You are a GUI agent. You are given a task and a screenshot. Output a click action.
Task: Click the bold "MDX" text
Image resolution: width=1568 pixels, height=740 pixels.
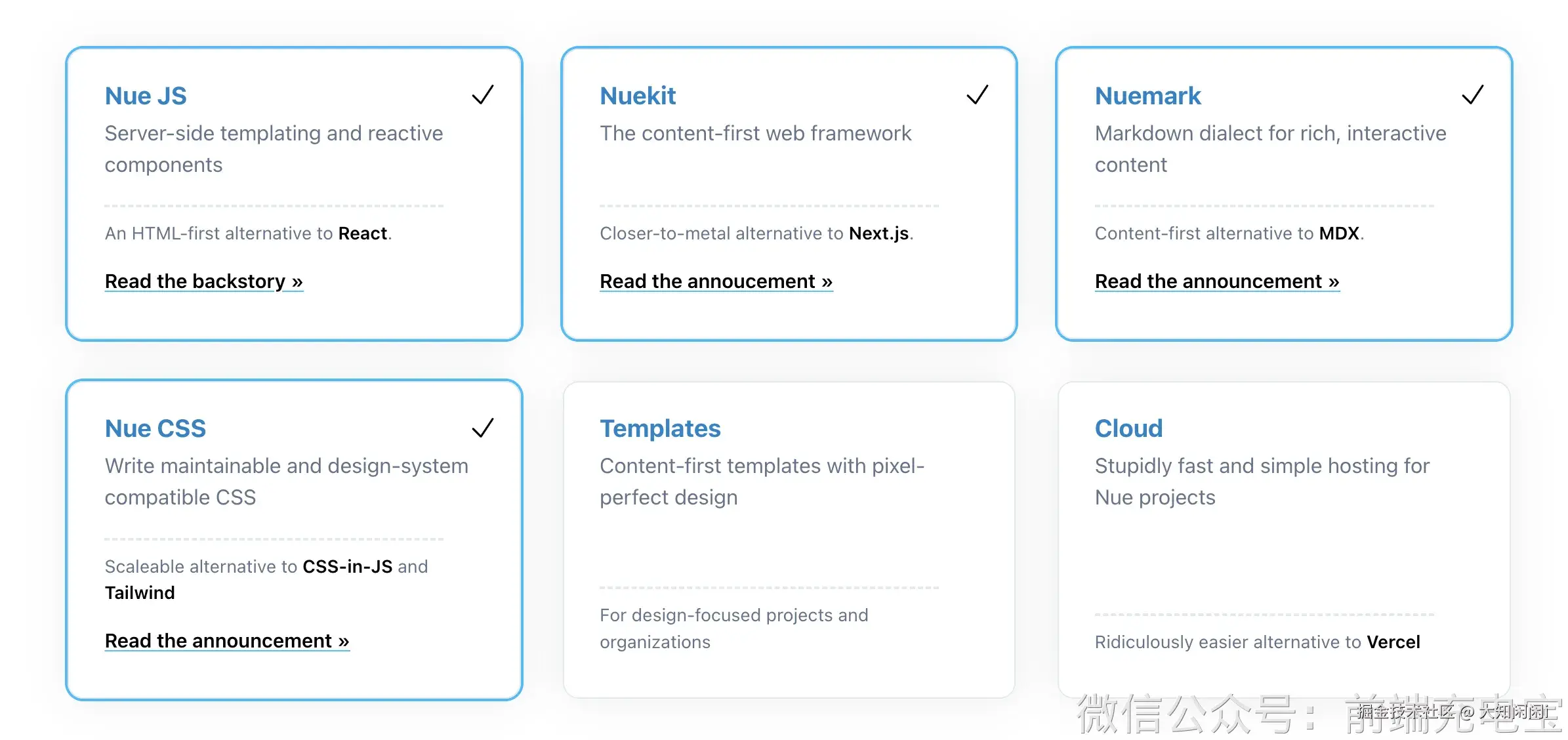point(1339,234)
